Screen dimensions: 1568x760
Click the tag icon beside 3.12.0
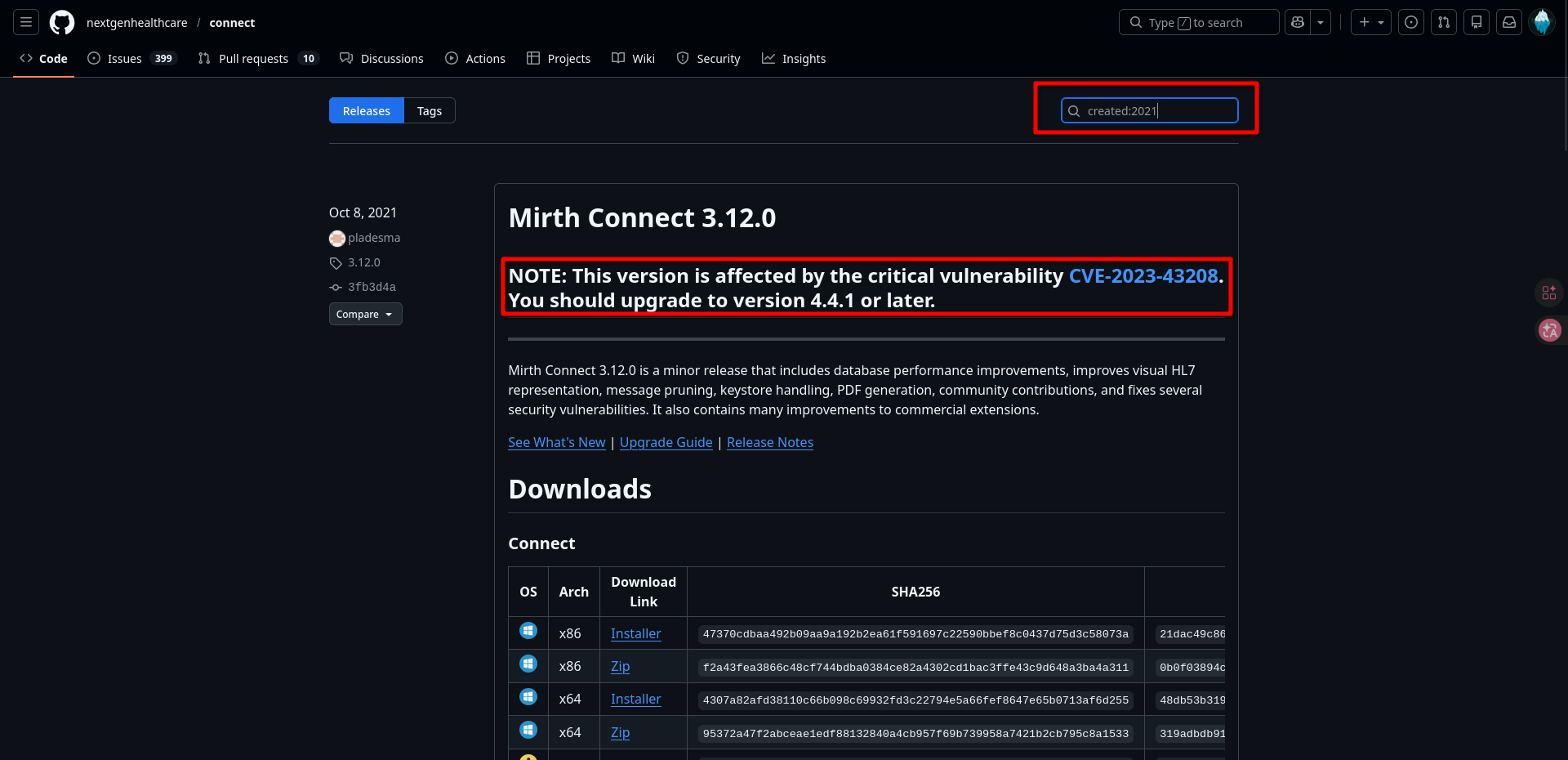(x=336, y=263)
